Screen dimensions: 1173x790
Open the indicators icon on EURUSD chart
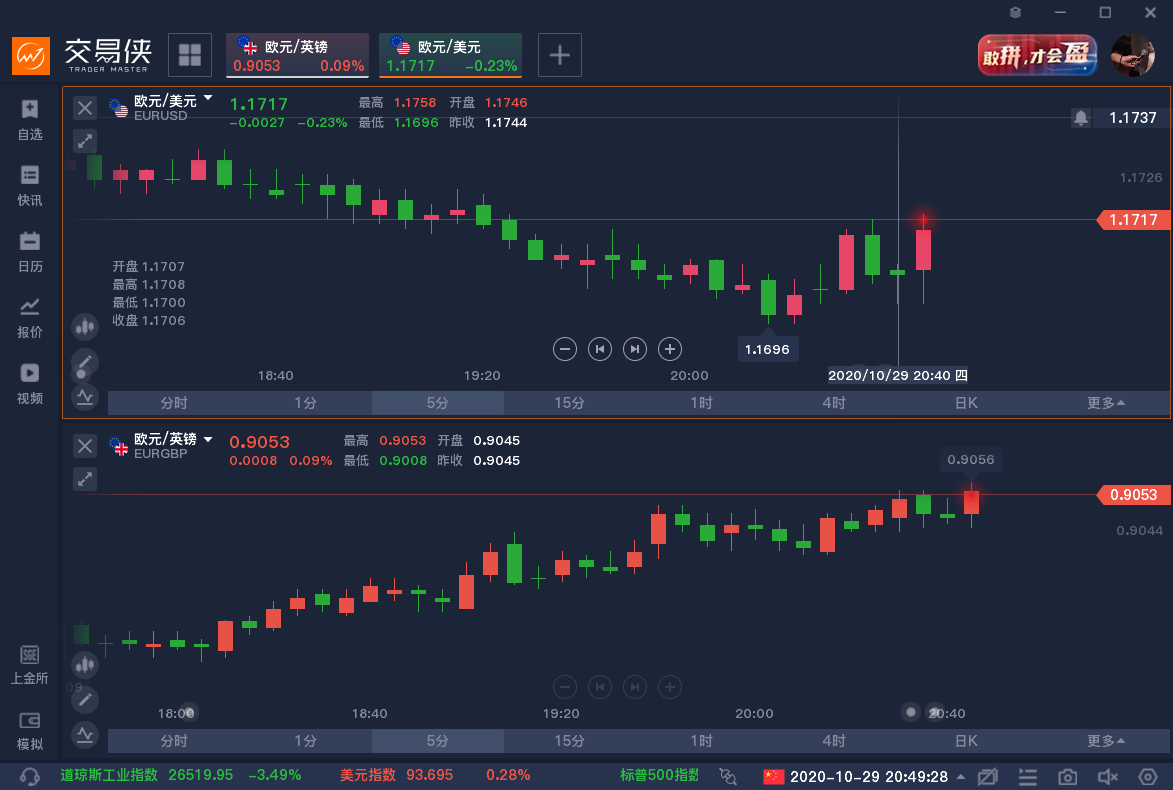tap(85, 397)
